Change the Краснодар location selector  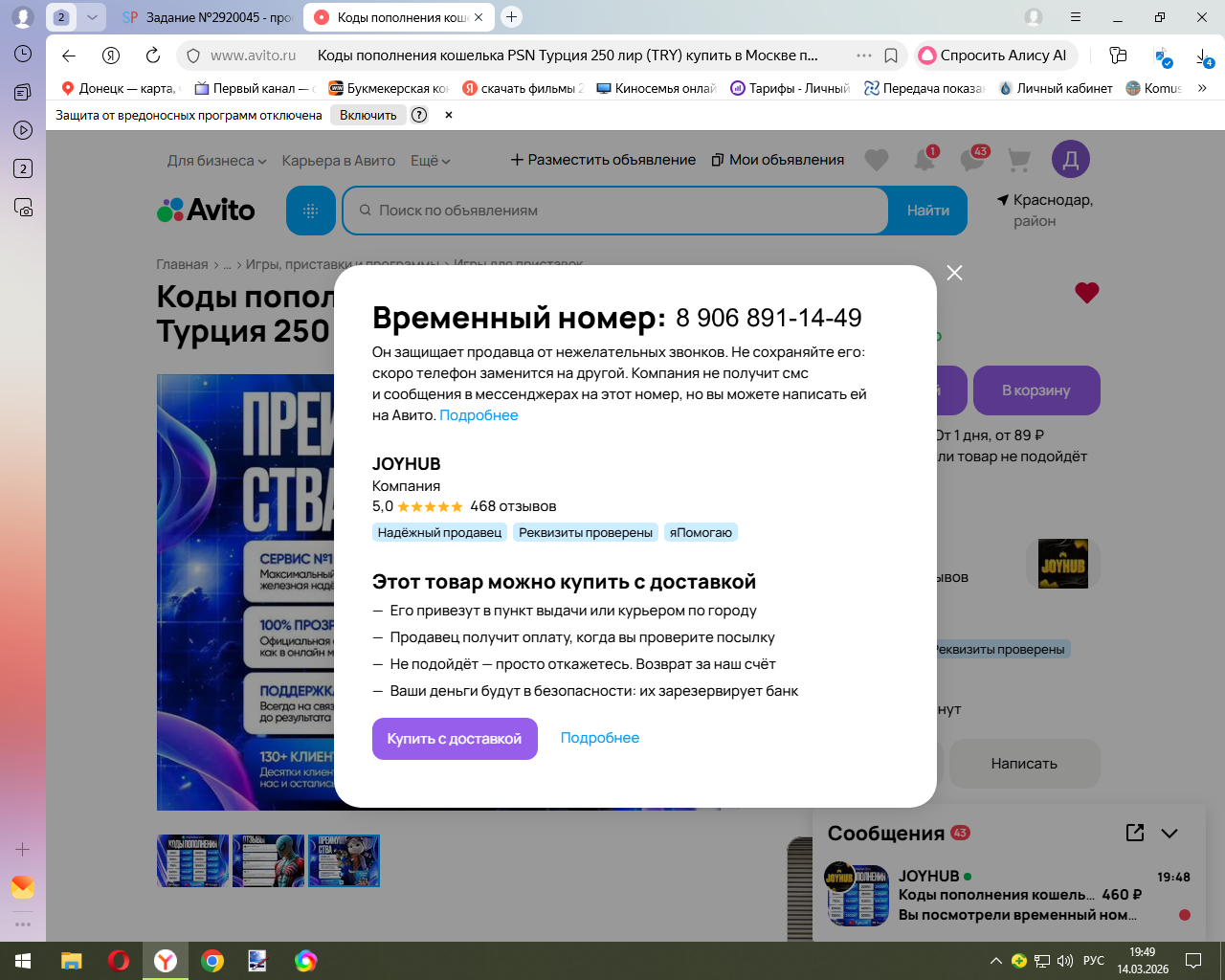click(x=1045, y=211)
